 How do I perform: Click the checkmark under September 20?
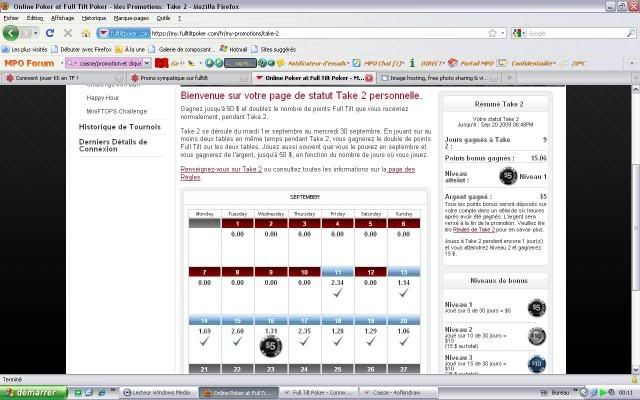pos(404,341)
